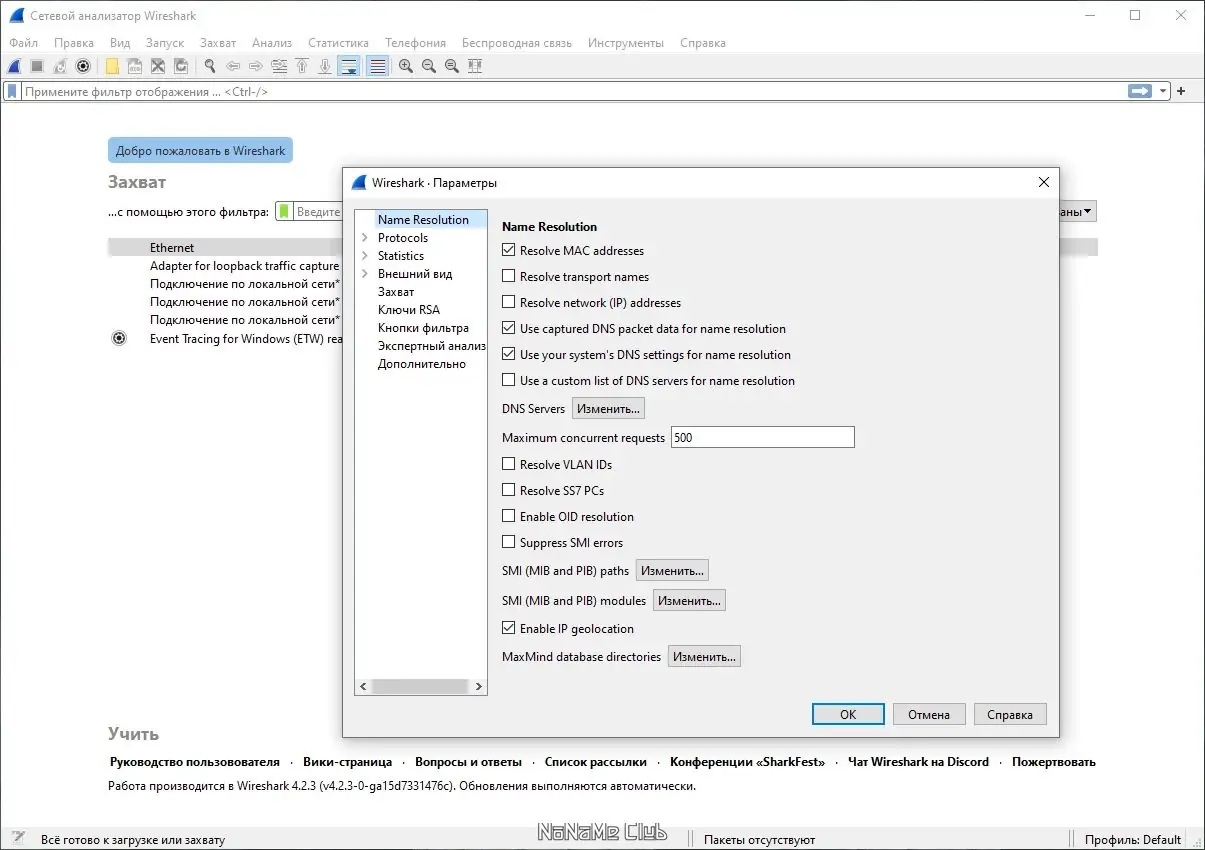Toggle packet colorization icon

pyautogui.click(x=377, y=66)
